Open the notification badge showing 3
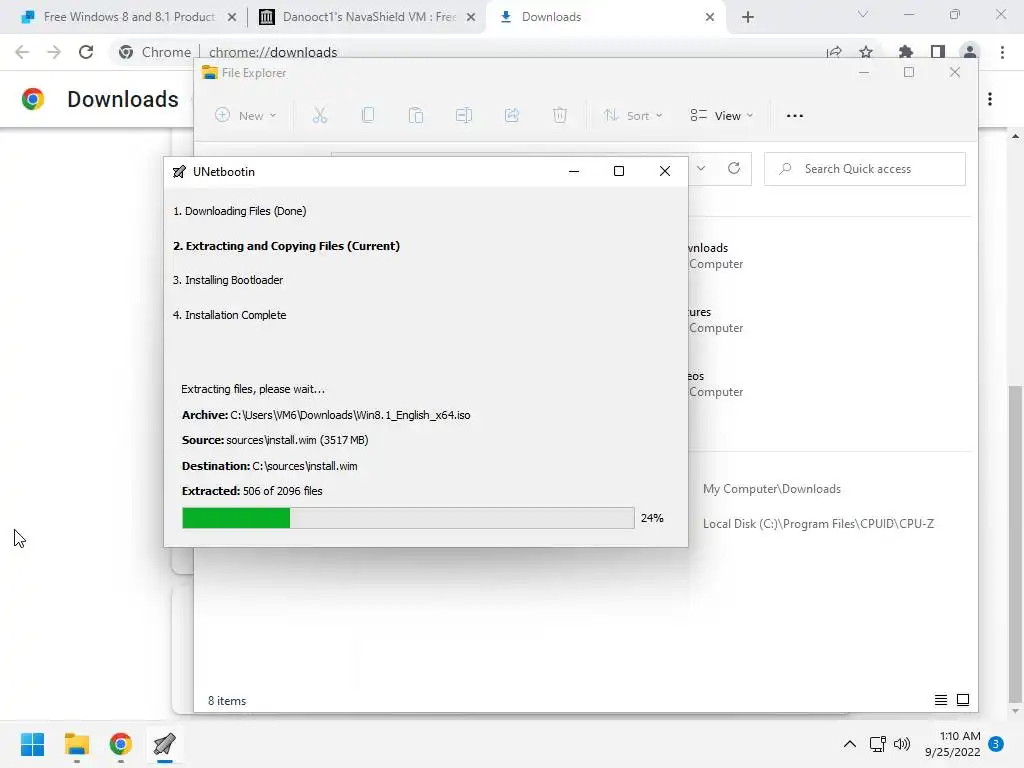 996,744
